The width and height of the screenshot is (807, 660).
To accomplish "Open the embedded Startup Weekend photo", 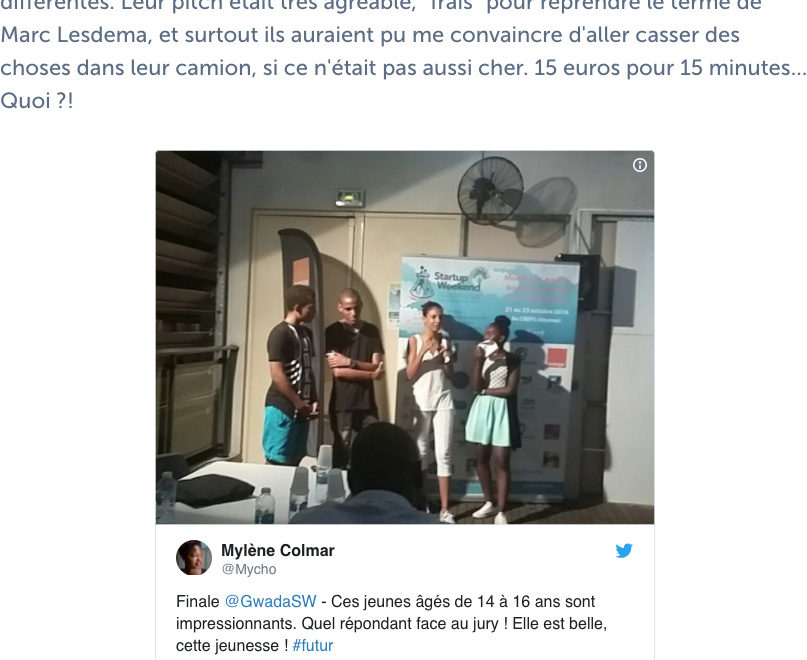I will (405, 337).
